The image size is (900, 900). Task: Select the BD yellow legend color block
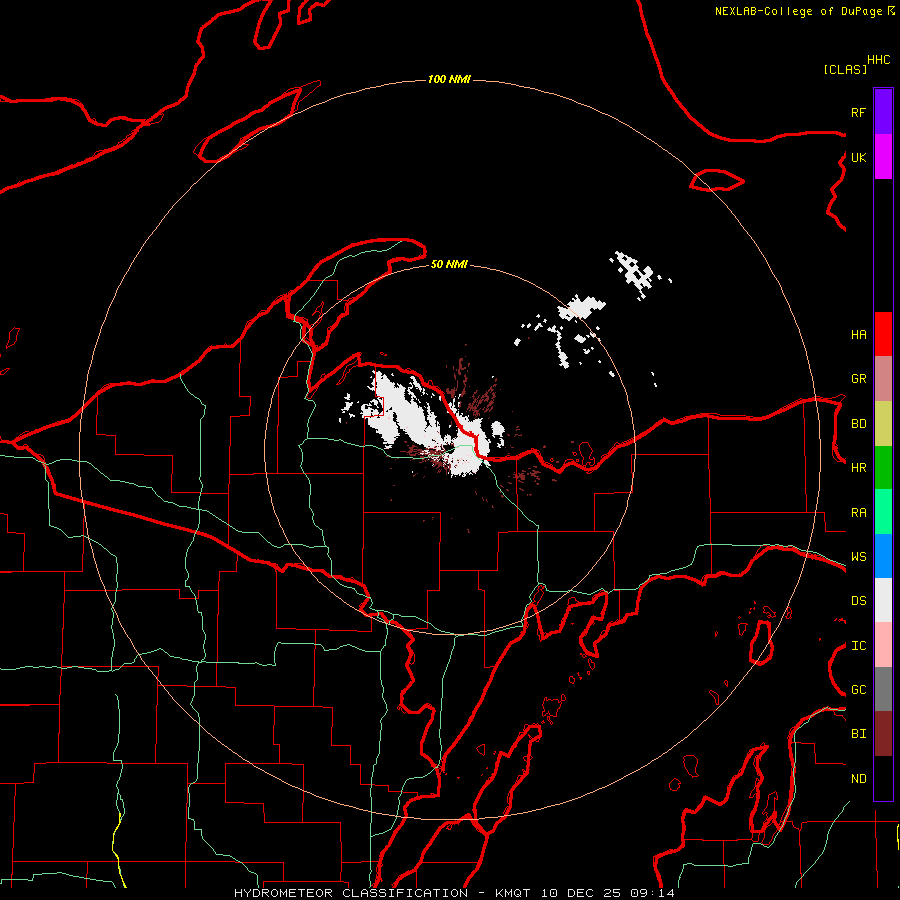click(x=883, y=424)
